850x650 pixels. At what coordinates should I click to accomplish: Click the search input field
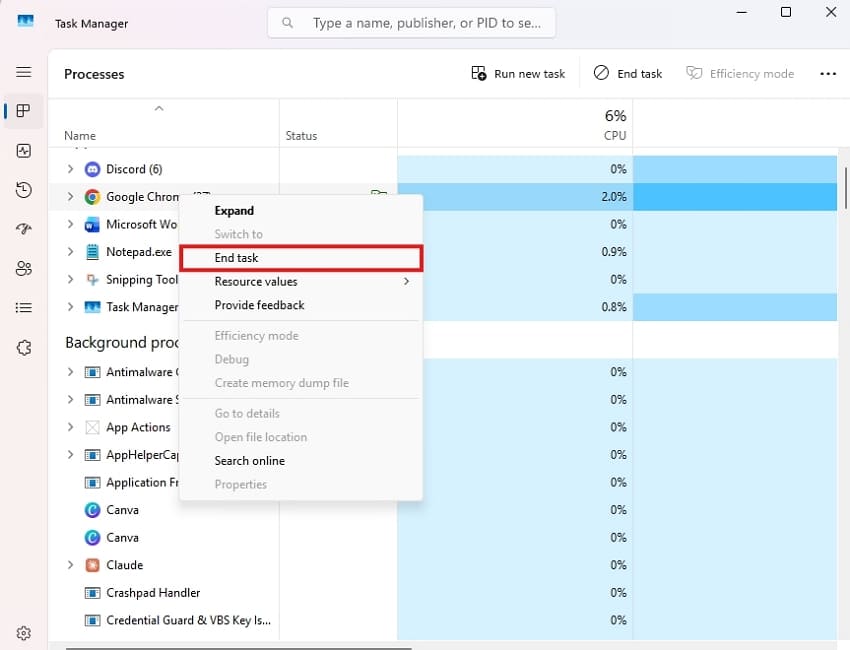[x=411, y=23]
